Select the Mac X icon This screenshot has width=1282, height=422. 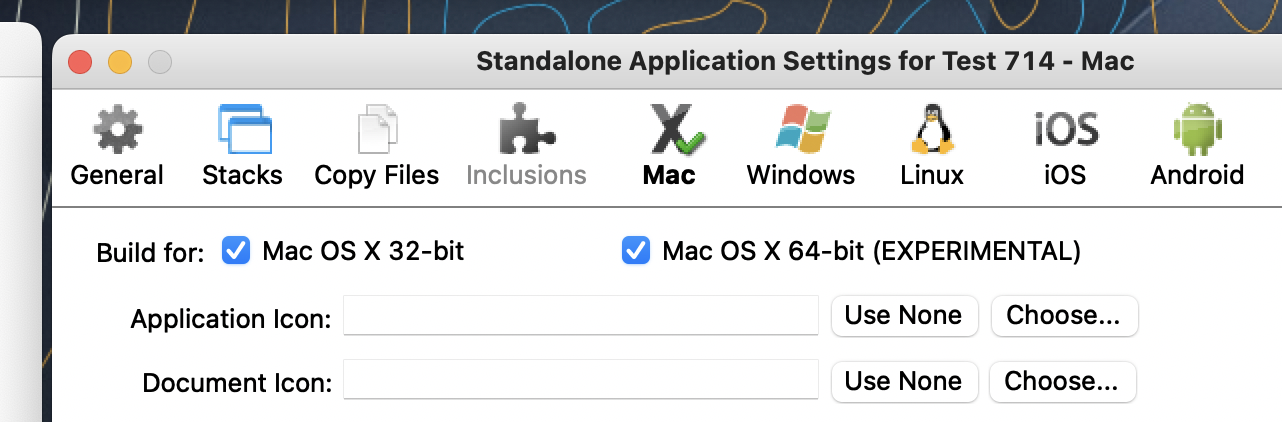pos(669,129)
